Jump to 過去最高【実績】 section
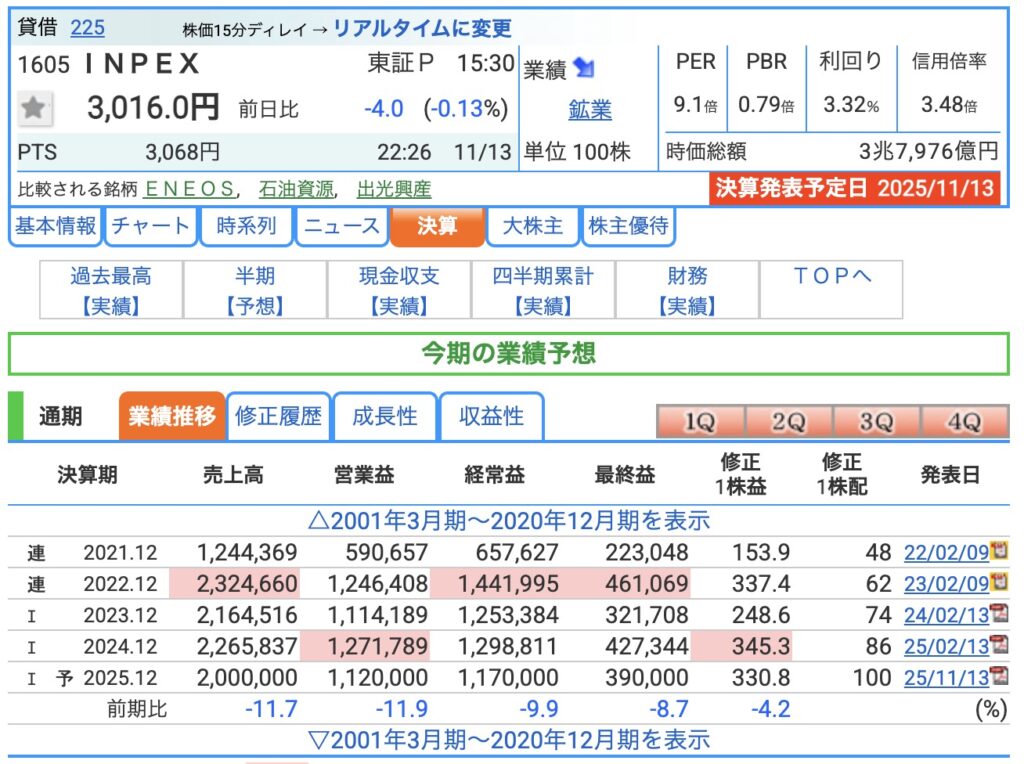The image size is (1024, 764). click(111, 290)
